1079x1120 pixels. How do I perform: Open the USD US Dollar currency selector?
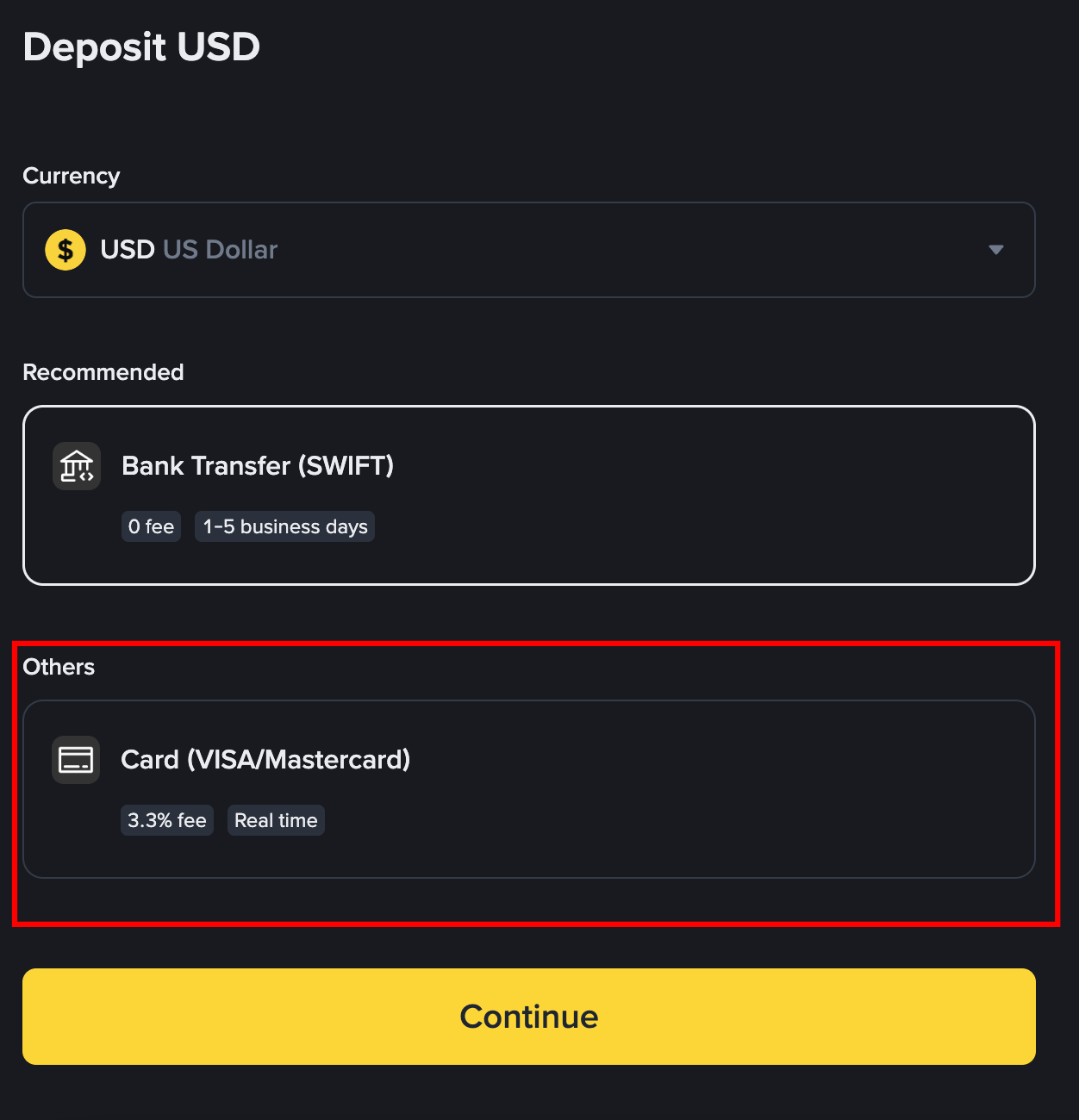click(529, 250)
